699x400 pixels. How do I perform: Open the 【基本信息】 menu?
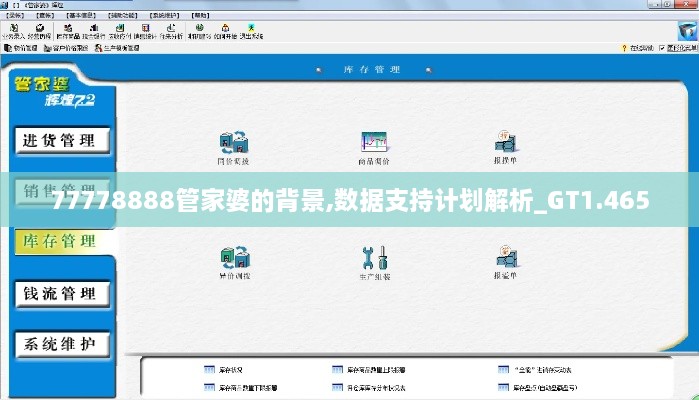(81, 16)
